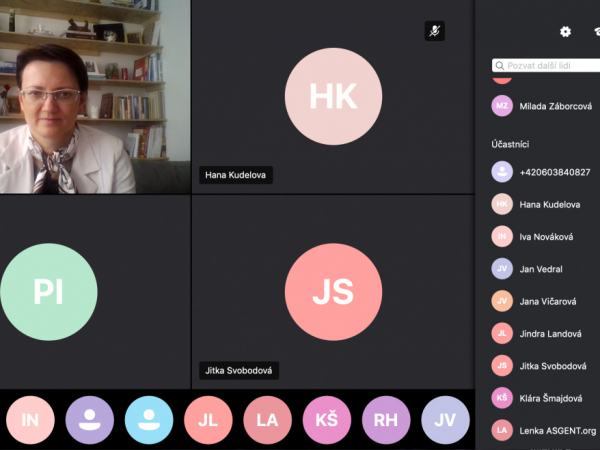Select the JV avatar in the filmstrip

click(x=445, y=420)
